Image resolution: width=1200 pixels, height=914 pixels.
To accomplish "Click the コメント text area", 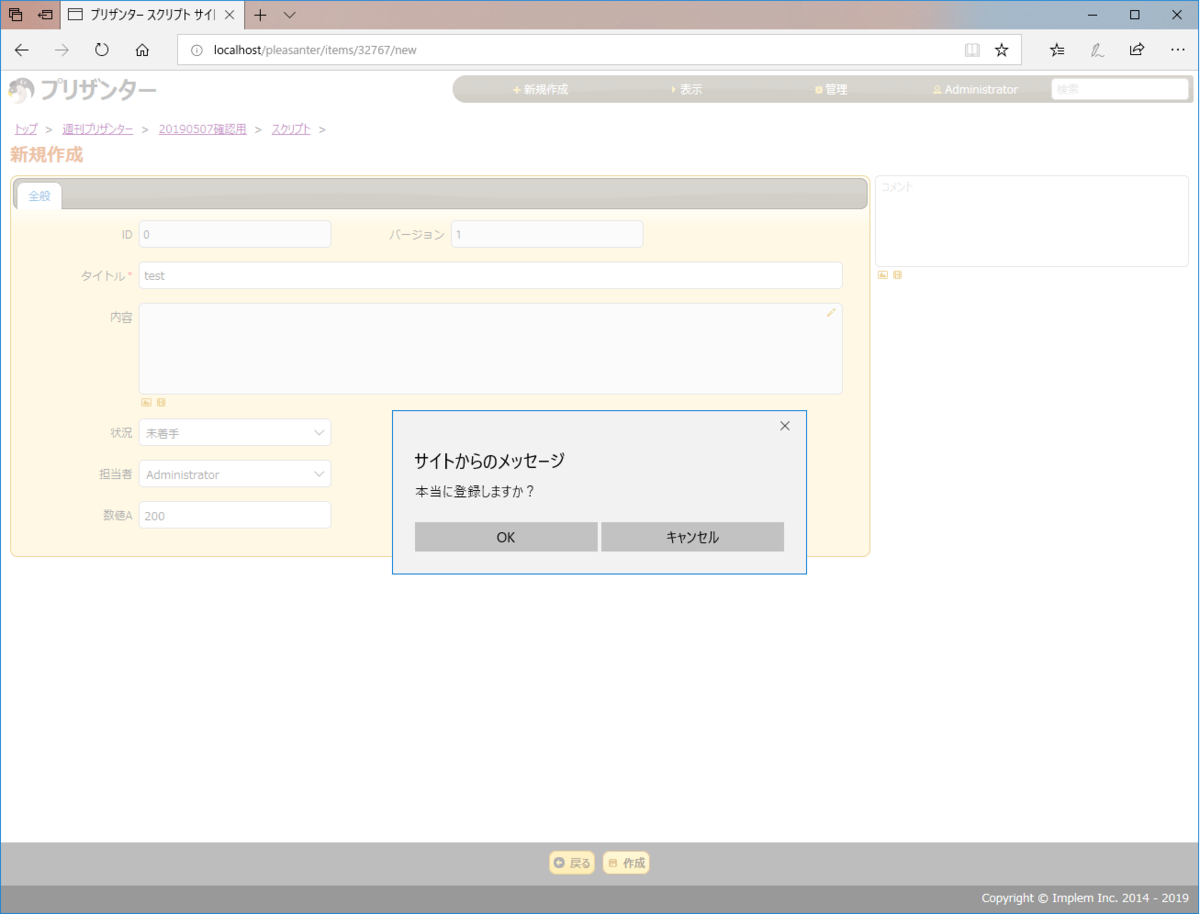I will click(1032, 221).
